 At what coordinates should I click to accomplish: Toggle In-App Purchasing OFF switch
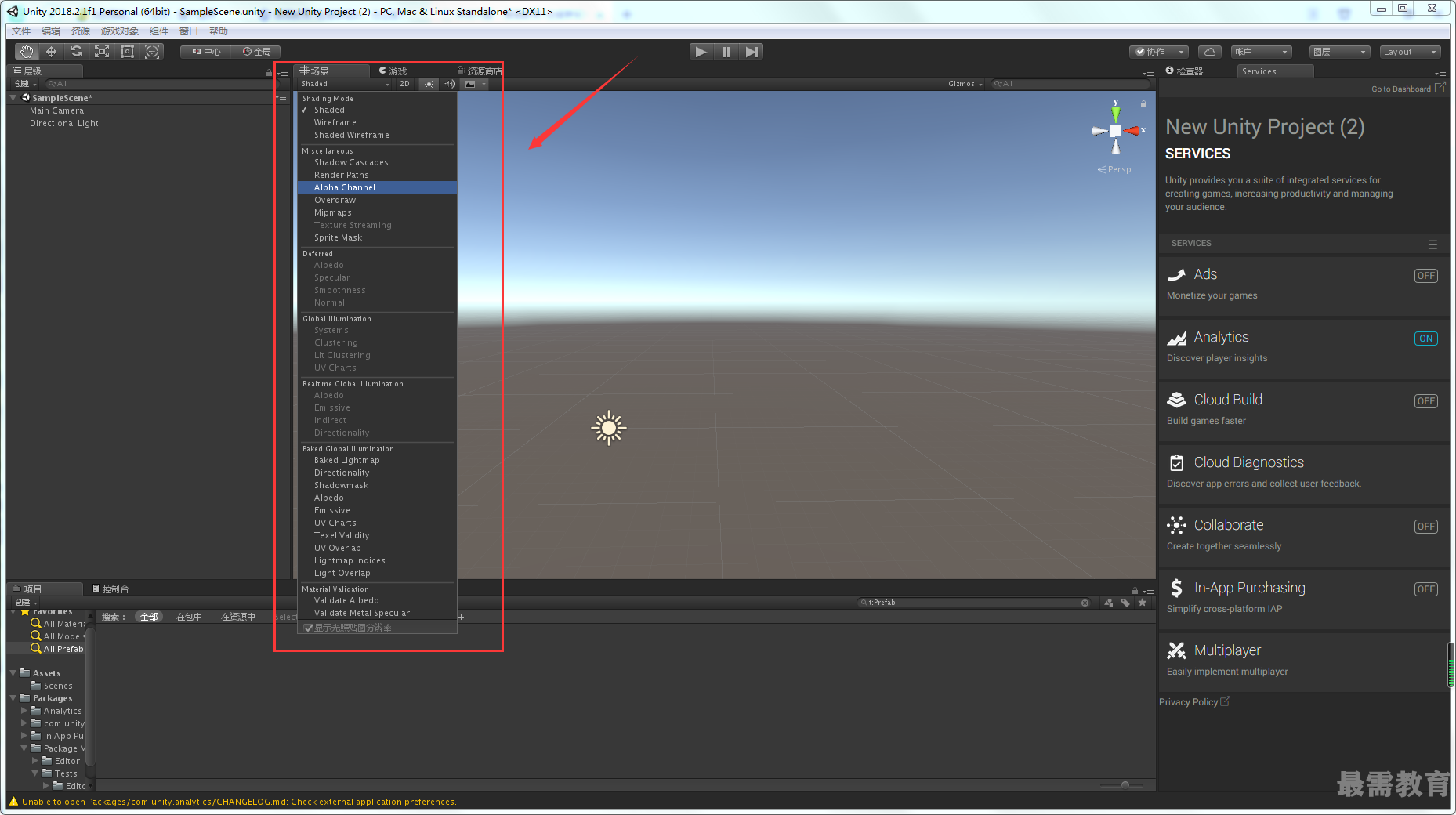pyautogui.click(x=1425, y=589)
